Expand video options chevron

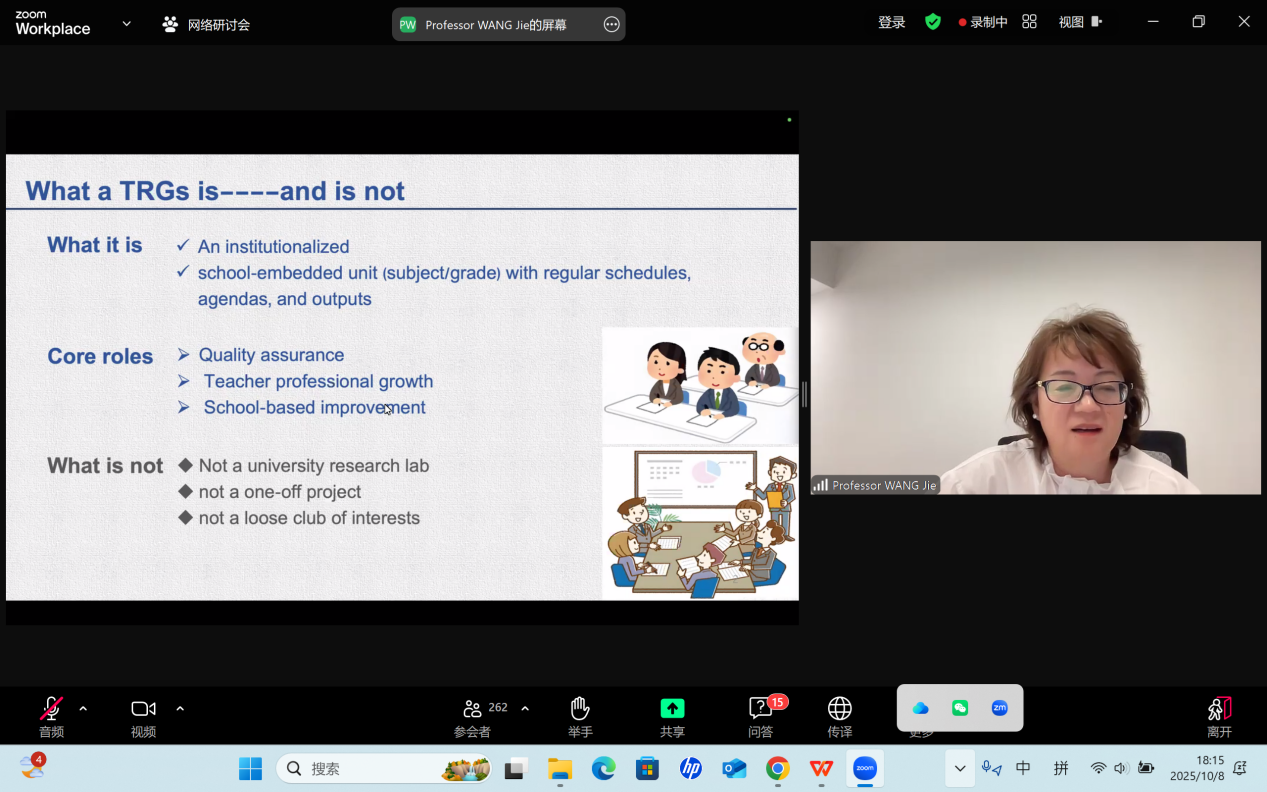(180, 709)
